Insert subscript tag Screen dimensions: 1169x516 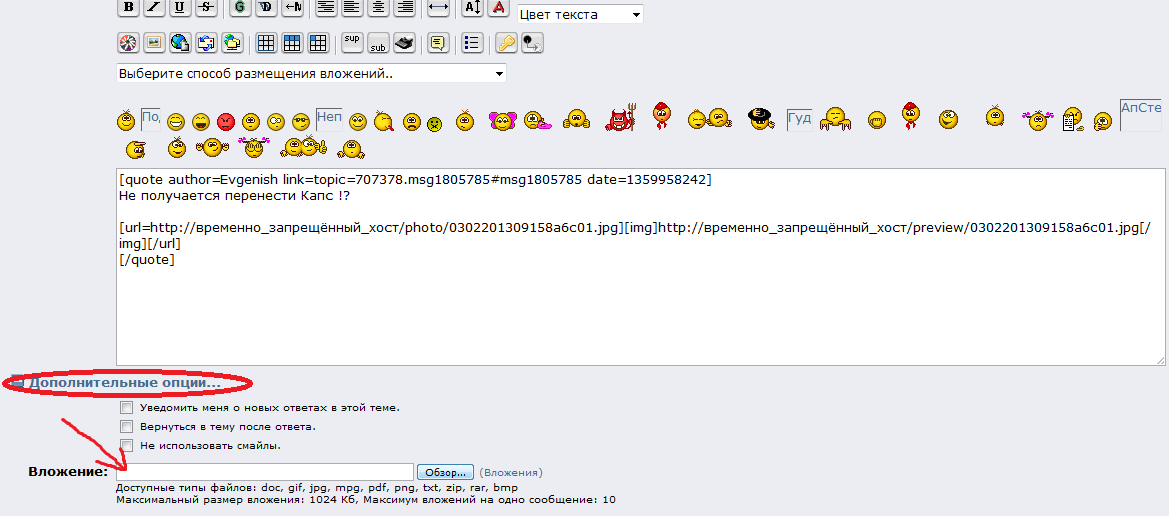coord(378,43)
